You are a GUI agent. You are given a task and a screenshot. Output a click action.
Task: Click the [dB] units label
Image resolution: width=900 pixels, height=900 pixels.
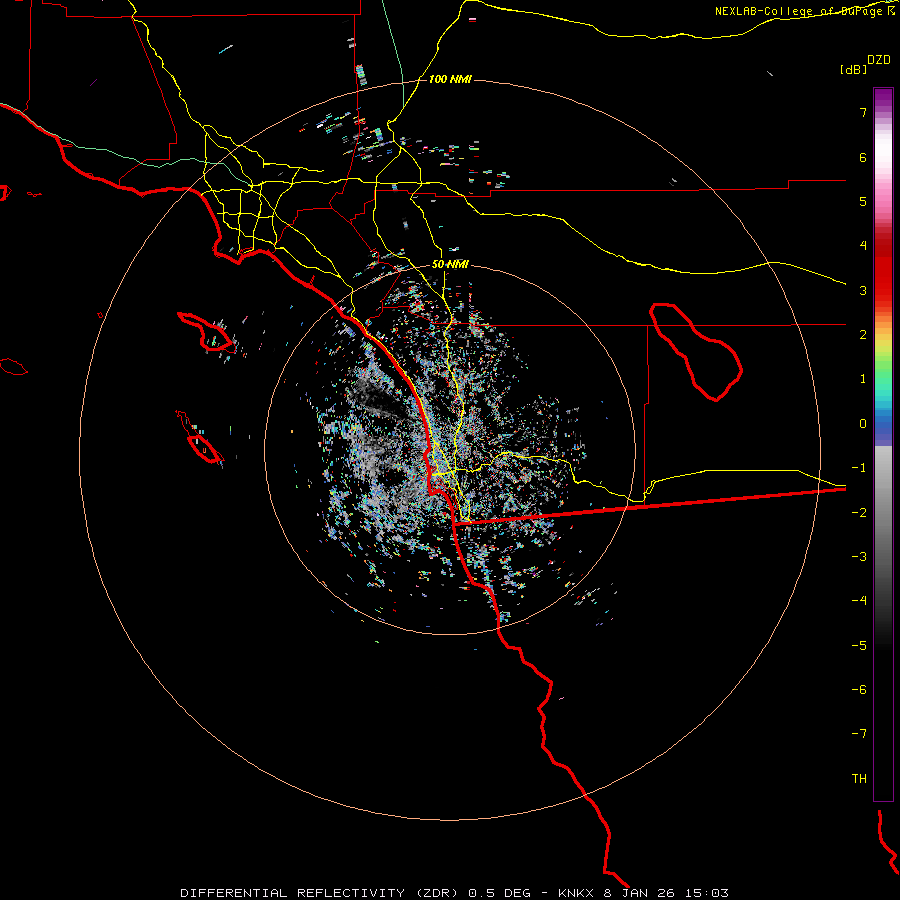853,69
